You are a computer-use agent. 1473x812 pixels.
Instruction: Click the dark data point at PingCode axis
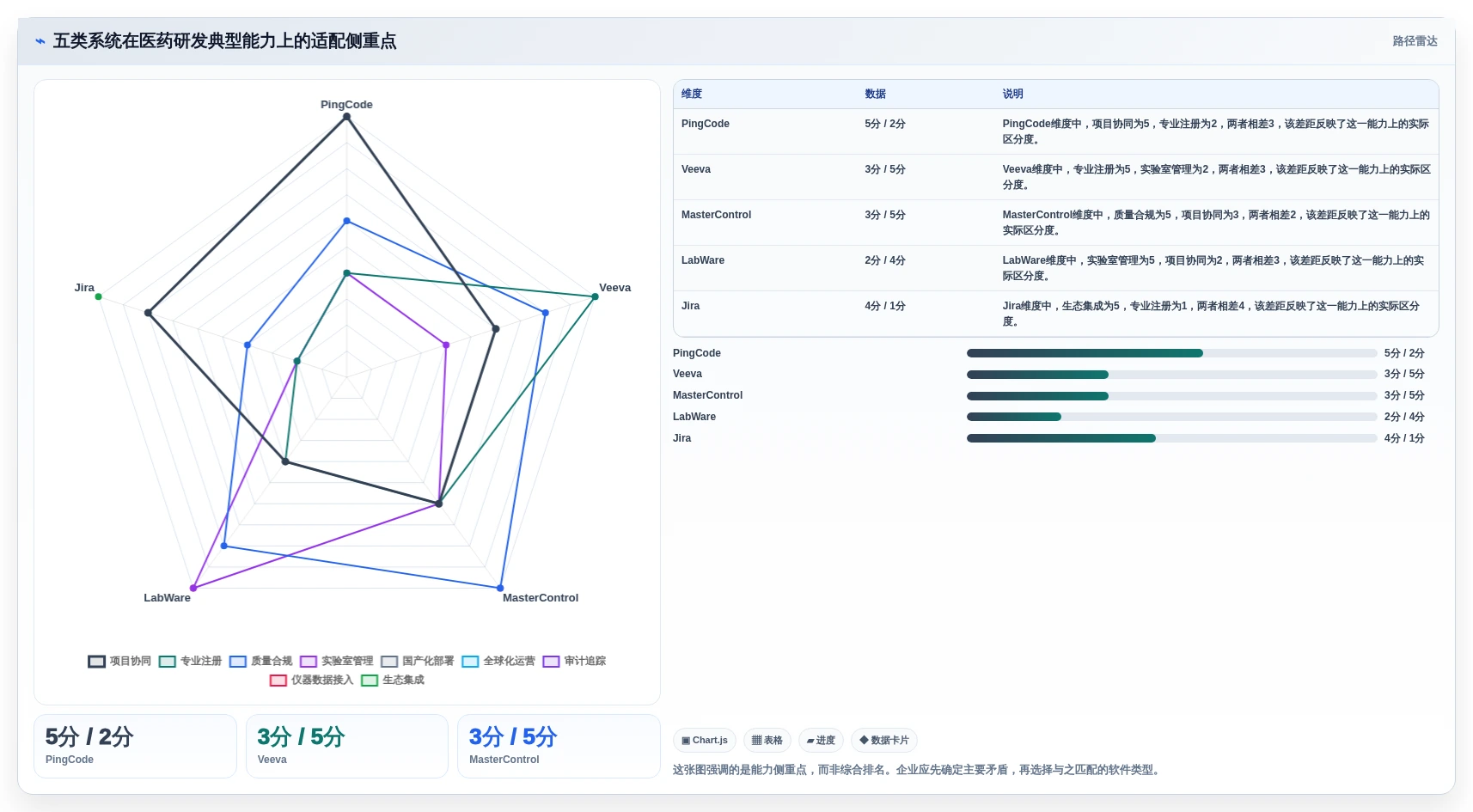tap(346, 118)
